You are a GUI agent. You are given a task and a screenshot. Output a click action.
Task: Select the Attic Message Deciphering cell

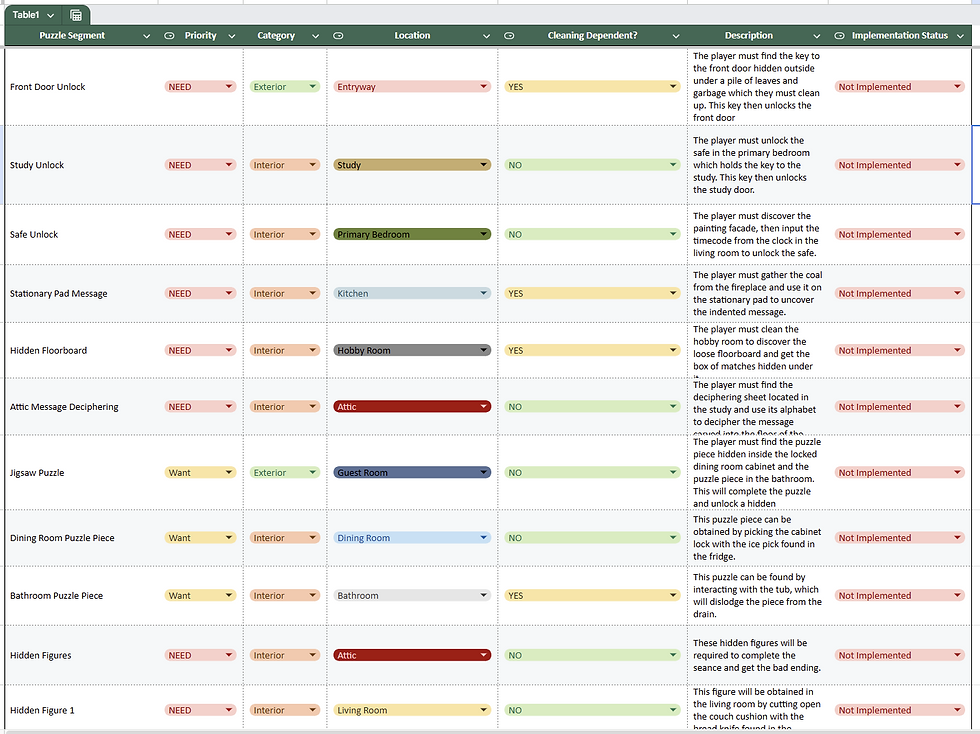[82, 407]
